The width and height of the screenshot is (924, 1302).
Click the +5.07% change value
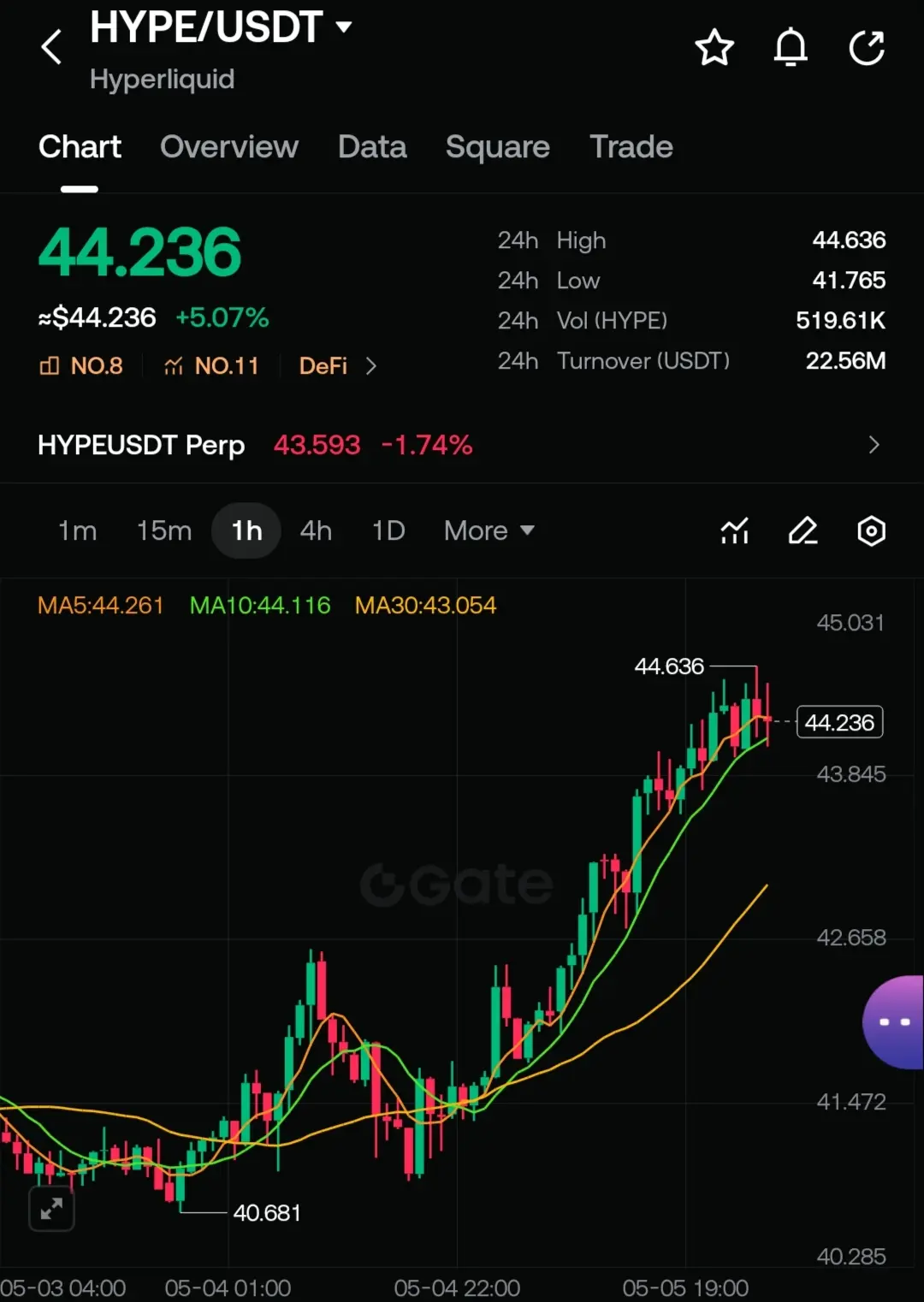tap(222, 318)
